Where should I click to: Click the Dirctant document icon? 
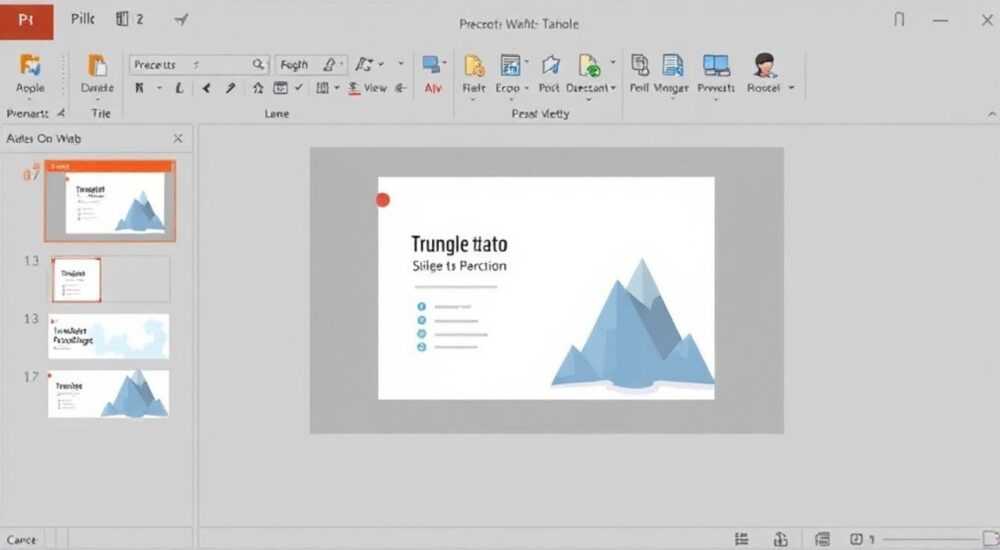click(589, 66)
